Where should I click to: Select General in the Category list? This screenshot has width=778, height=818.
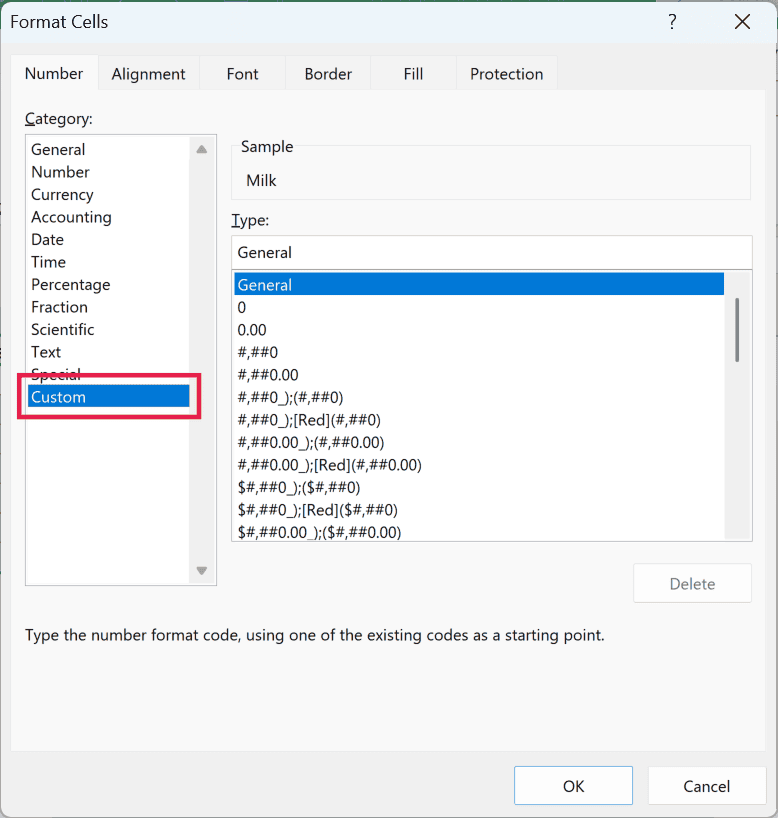(x=109, y=150)
